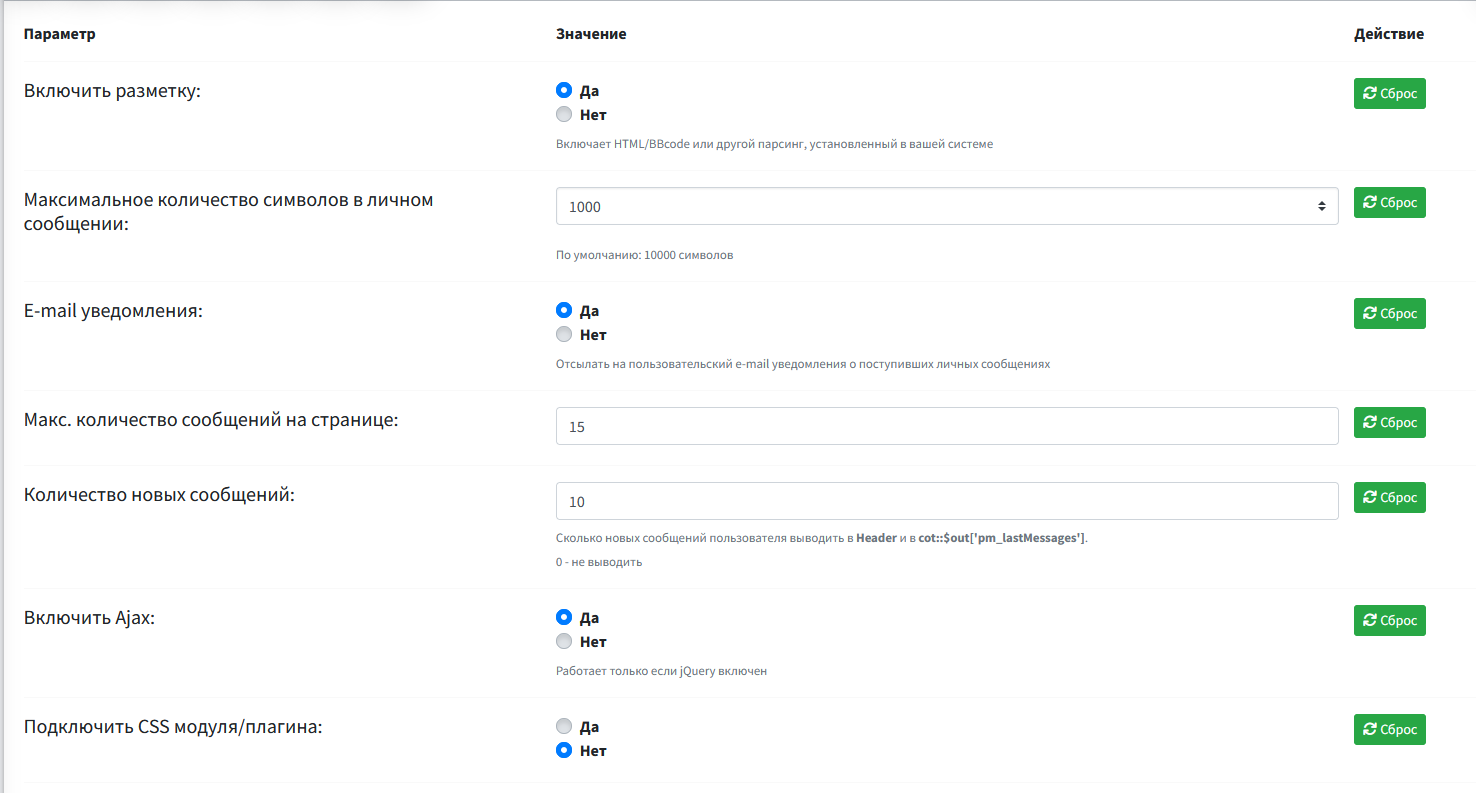Viewport: 1476px width, 793px height.
Task: Reset the Подключить CSS модуля/плагина option
Action: 1389,729
